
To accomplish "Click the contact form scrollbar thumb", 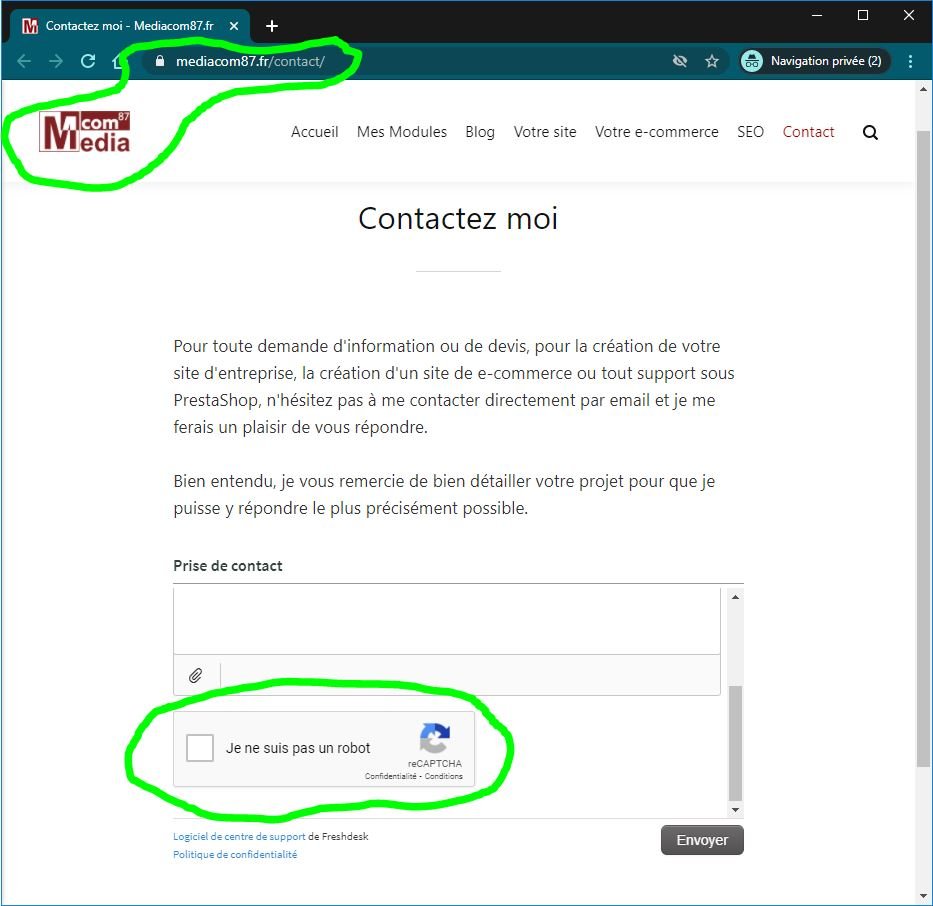I will [735, 743].
